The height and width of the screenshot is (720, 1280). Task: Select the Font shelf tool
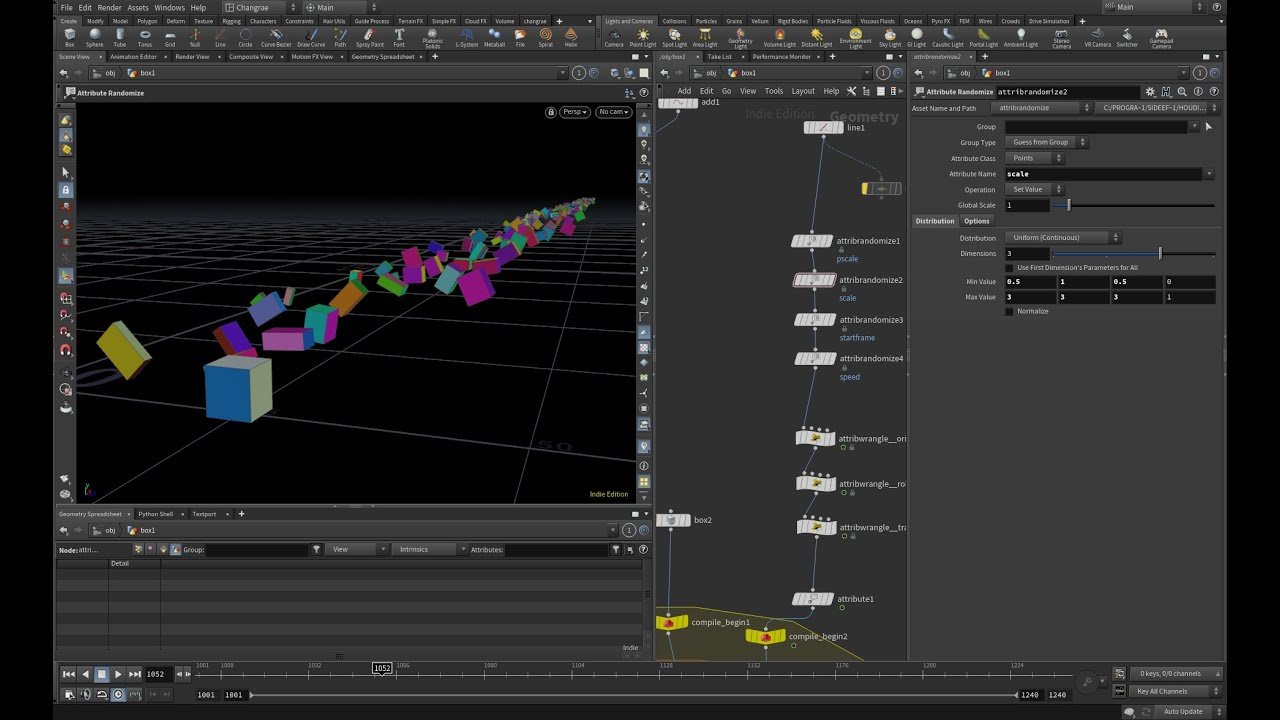point(399,38)
